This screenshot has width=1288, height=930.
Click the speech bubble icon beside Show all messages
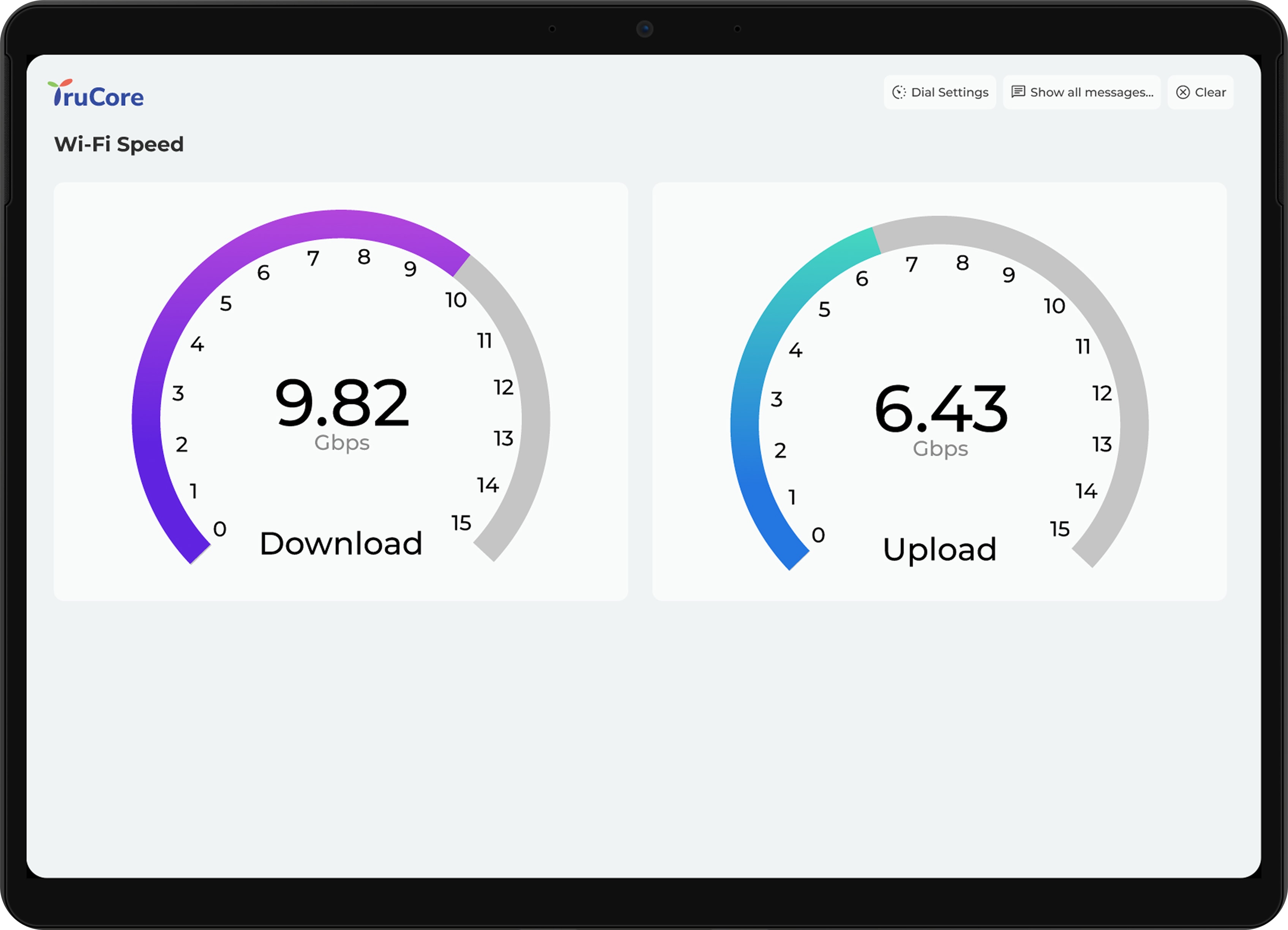(1019, 92)
